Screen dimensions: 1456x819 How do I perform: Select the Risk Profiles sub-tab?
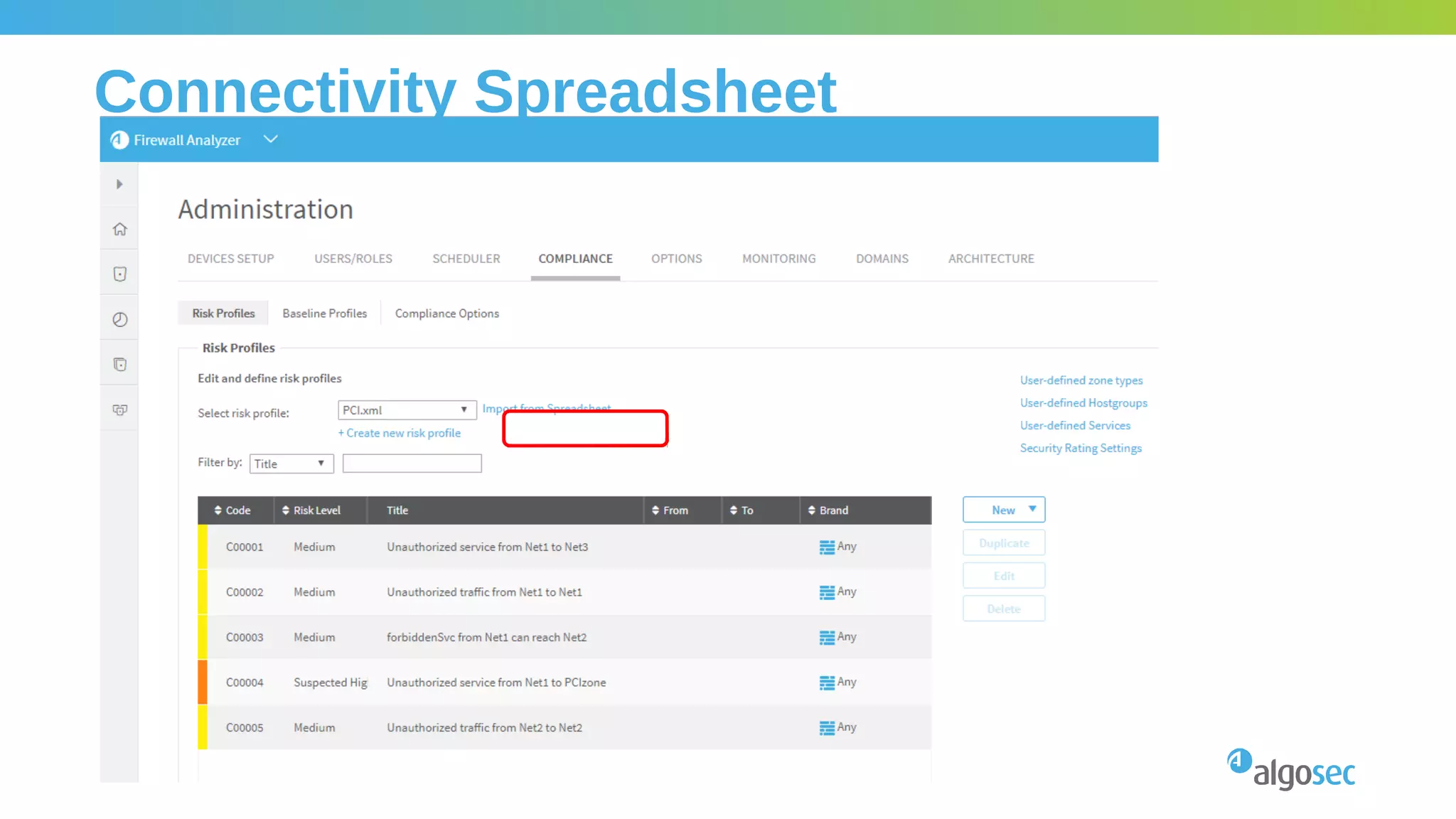click(223, 314)
